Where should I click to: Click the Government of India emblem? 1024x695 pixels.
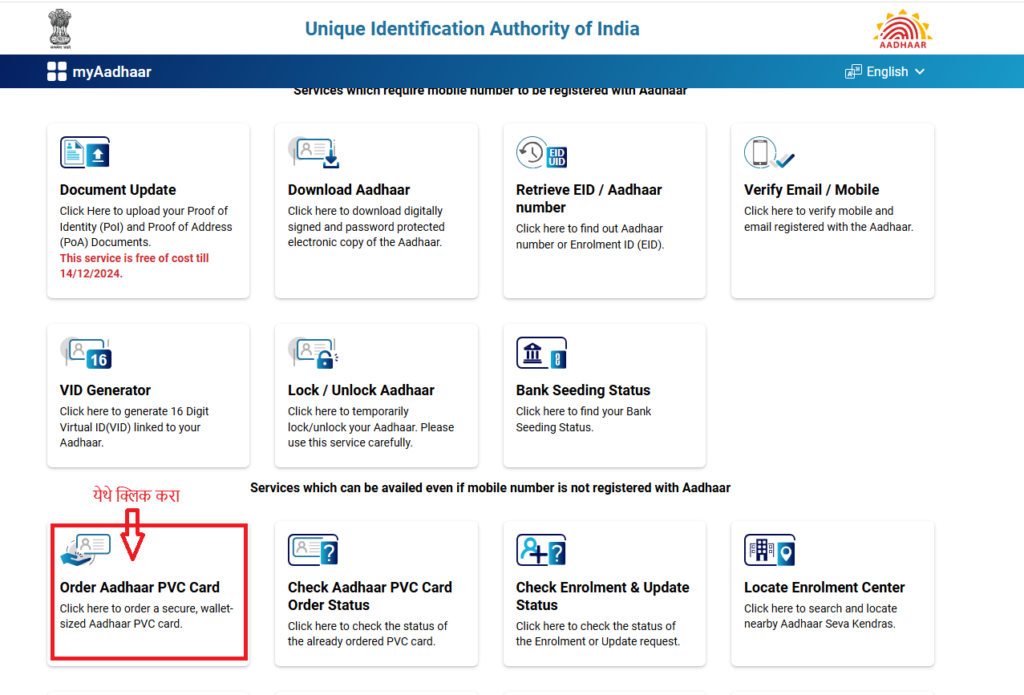pos(60,29)
